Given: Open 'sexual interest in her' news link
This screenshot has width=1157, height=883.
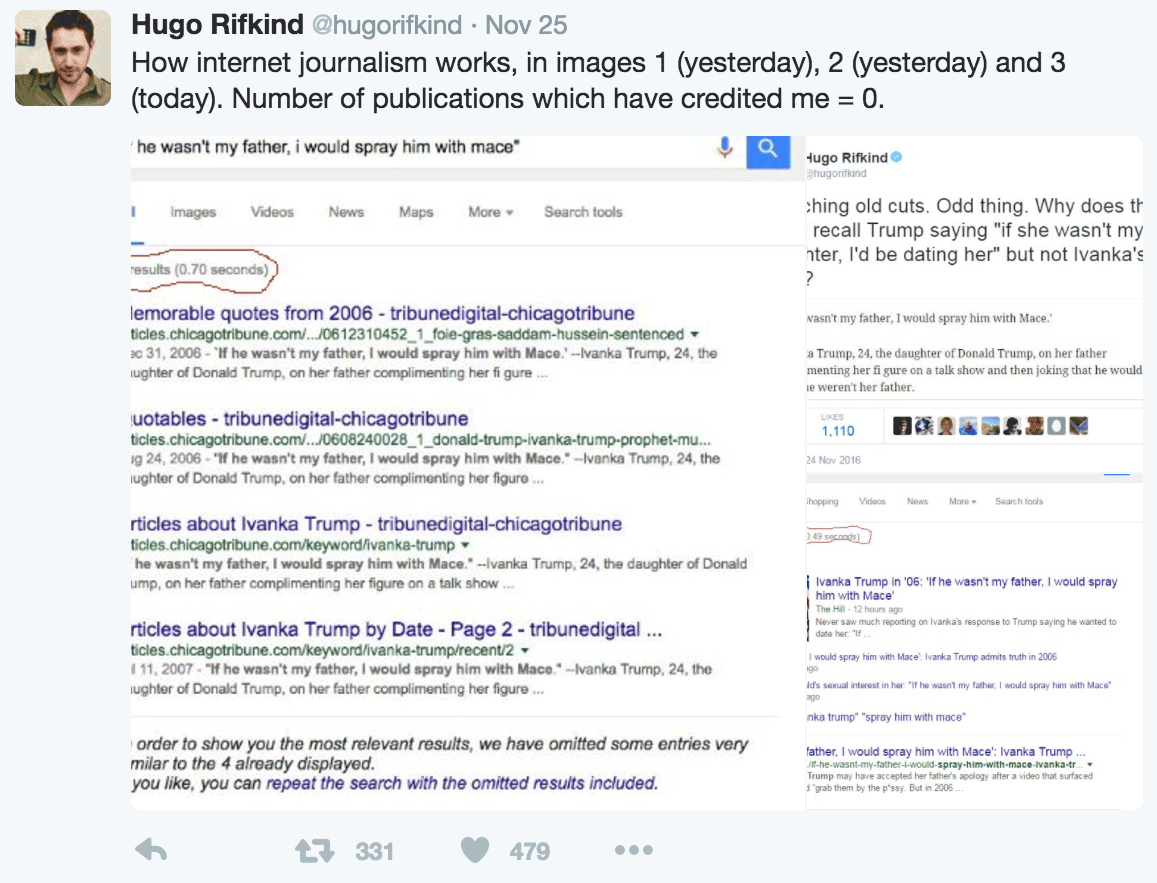Looking at the screenshot, I should point(958,686).
